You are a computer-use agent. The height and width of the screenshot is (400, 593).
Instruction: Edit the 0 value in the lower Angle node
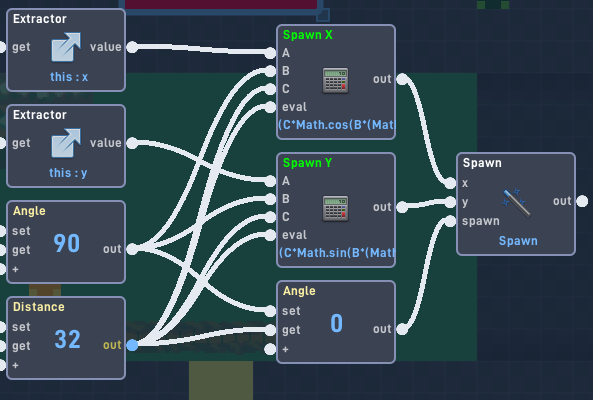point(337,323)
